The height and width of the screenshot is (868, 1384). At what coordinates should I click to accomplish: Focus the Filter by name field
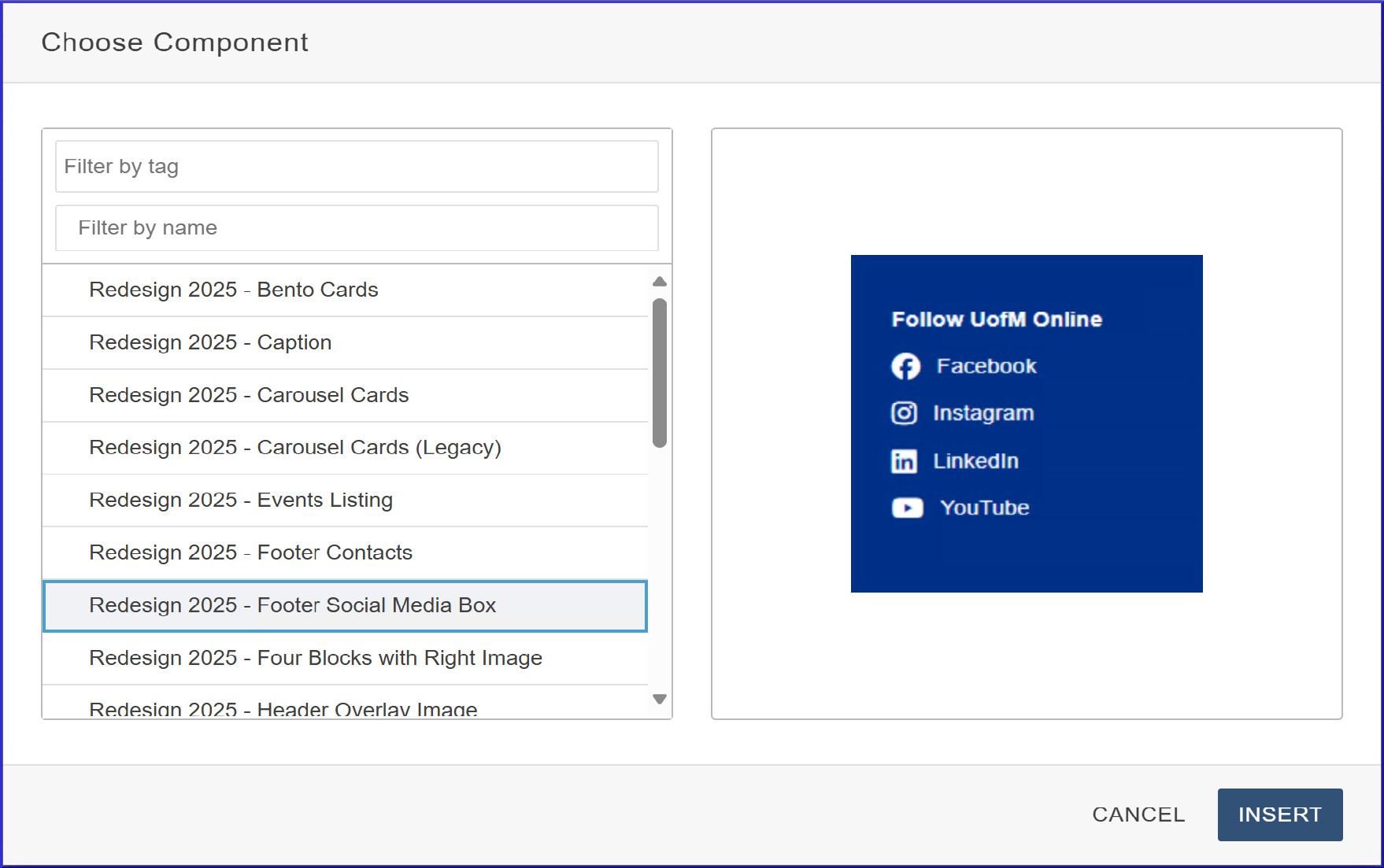[x=357, y=228]
